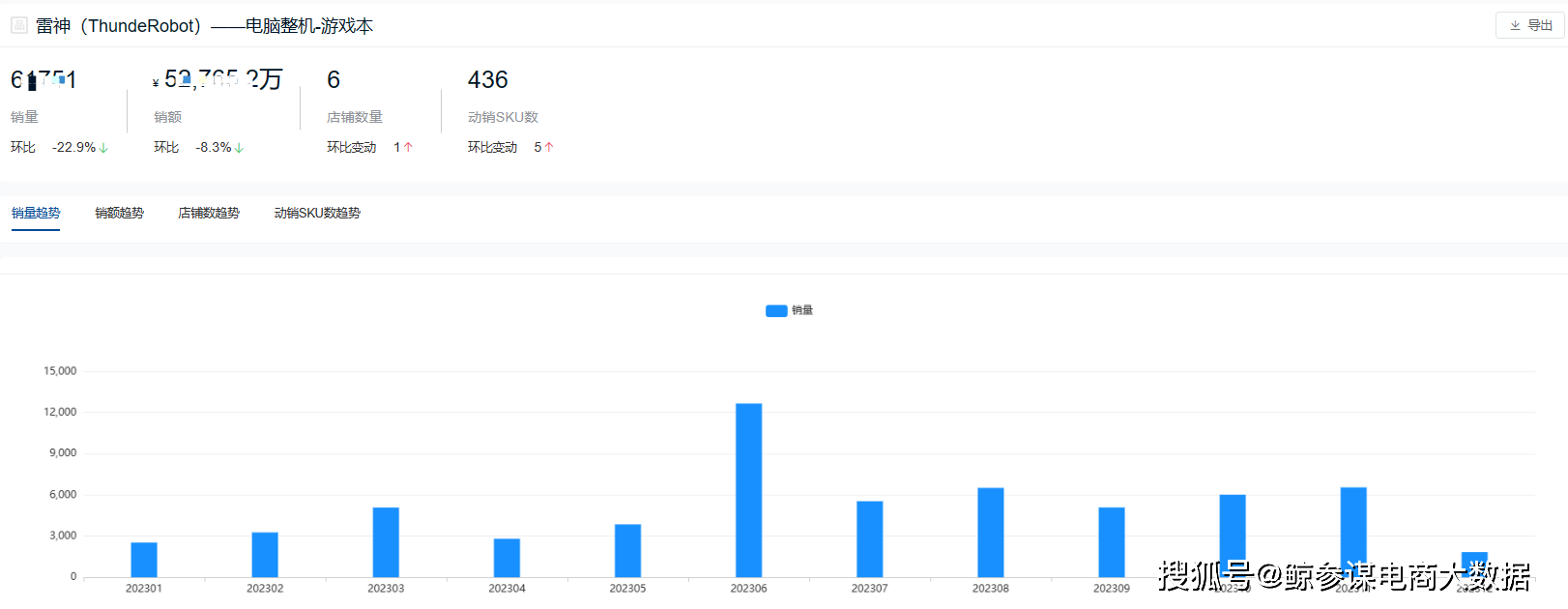This screenshot has width=1568, height=609.
Task: Click the 6,000 y-axis label
Action: coord(63,495)
